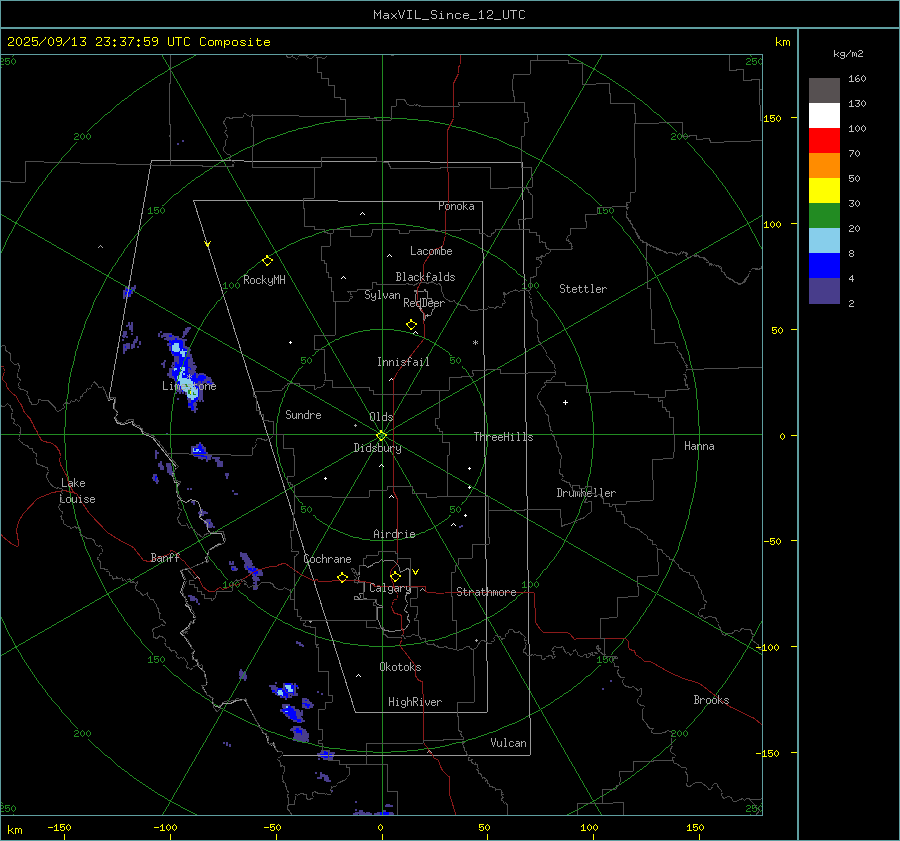Choose the yellow 30-50 legend swatch
The height and width of the screenshot is (841, 900).
point(824,191)
